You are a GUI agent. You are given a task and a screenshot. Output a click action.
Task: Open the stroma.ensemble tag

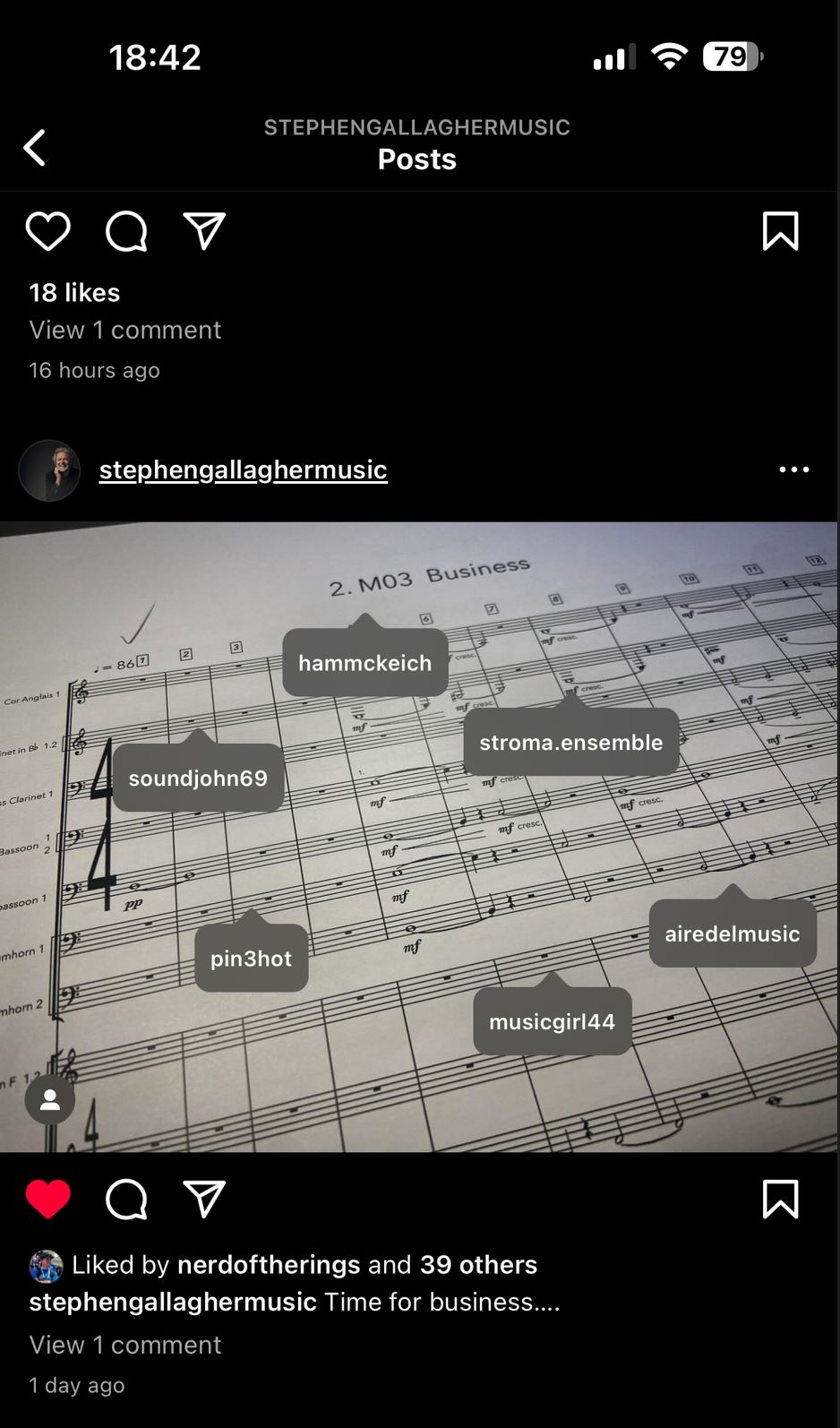coord(570,742)
